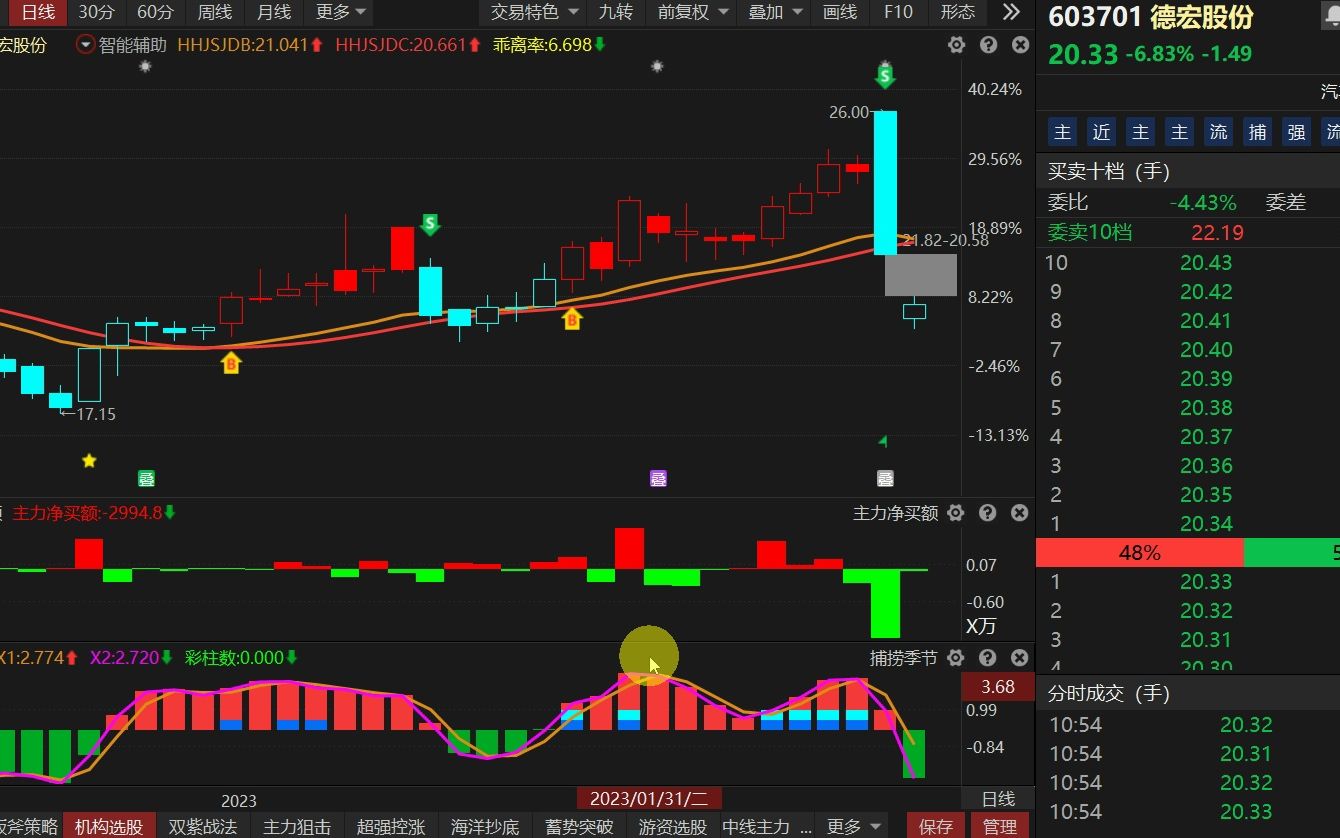Select the 双紫战法 indicator tab

tap(203, 826)
